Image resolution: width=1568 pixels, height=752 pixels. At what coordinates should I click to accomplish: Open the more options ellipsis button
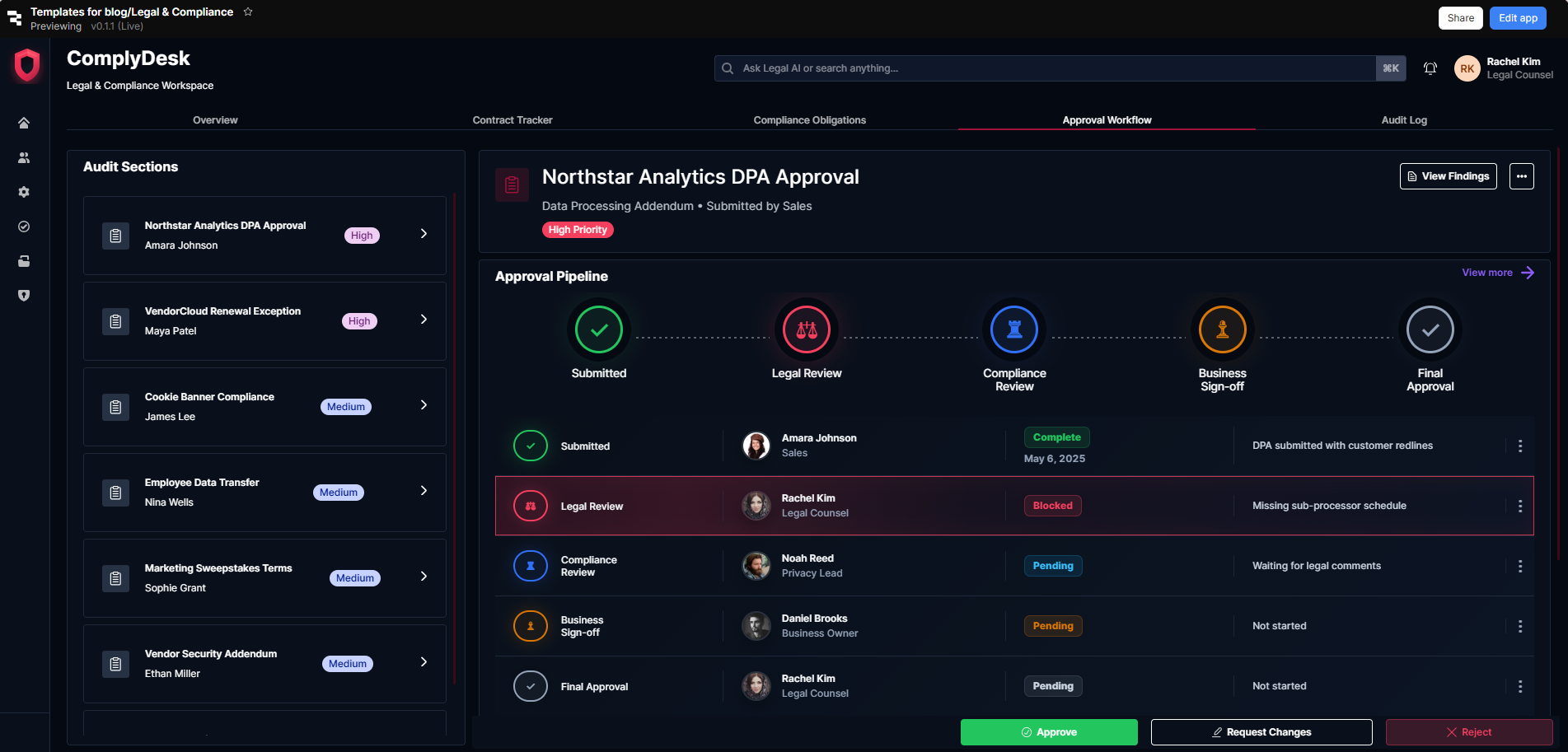click(x=1521, y=176)
